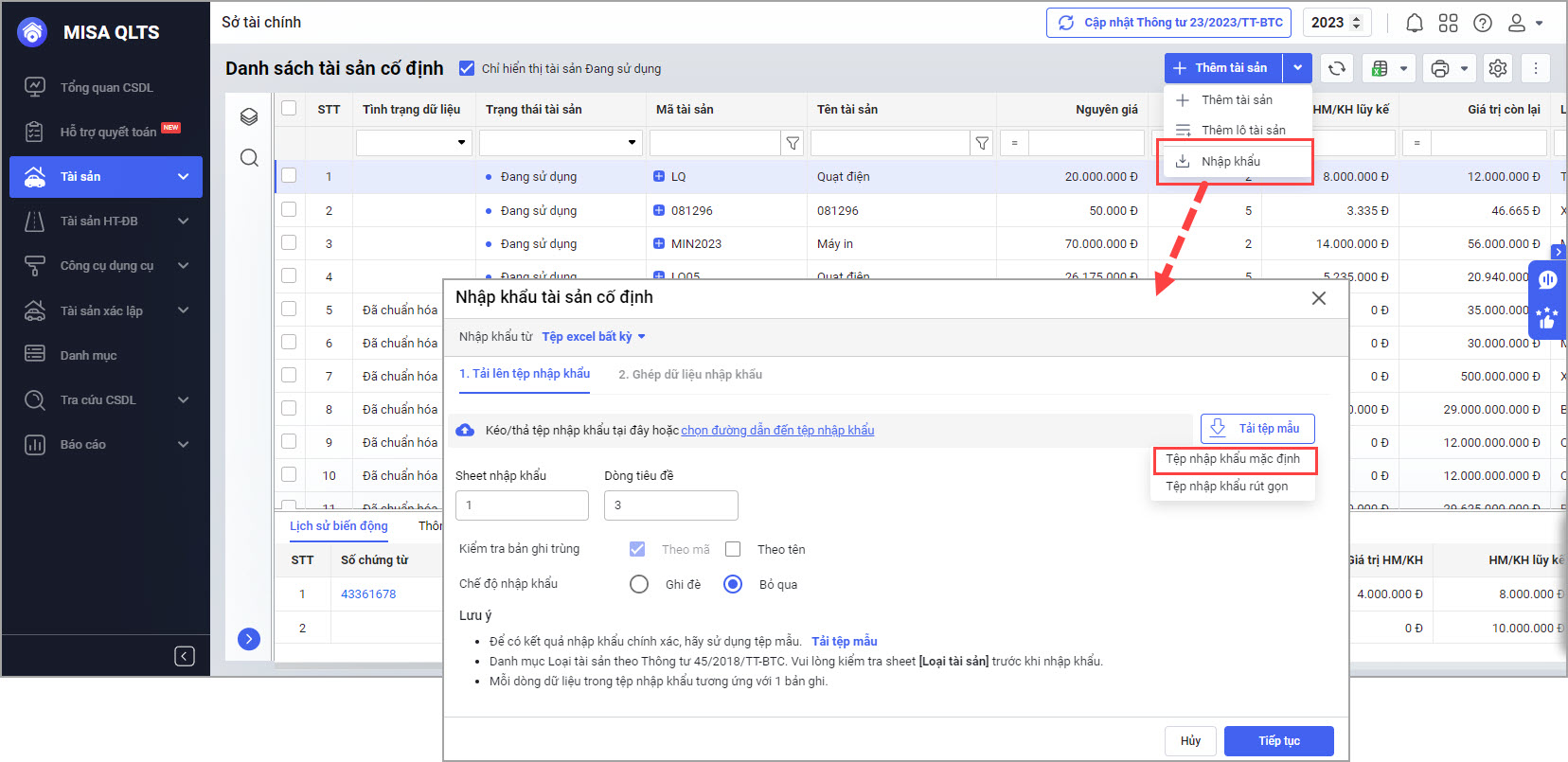Click 'chọn đường dẫn đến tệp nhập khẩu' link
Viewport: 1568px width, 762px height.
[x=777, y=430]
